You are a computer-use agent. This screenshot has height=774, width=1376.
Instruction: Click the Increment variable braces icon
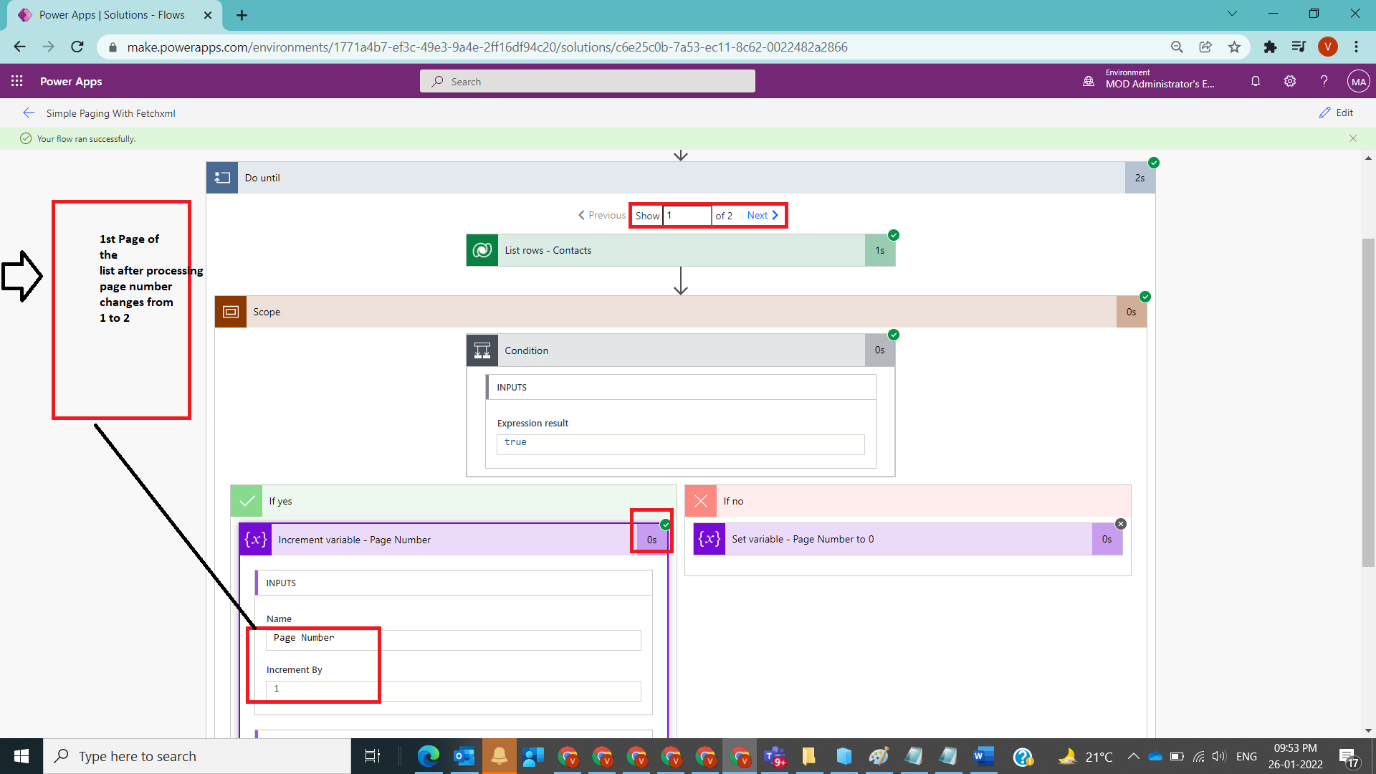[255, 539]
